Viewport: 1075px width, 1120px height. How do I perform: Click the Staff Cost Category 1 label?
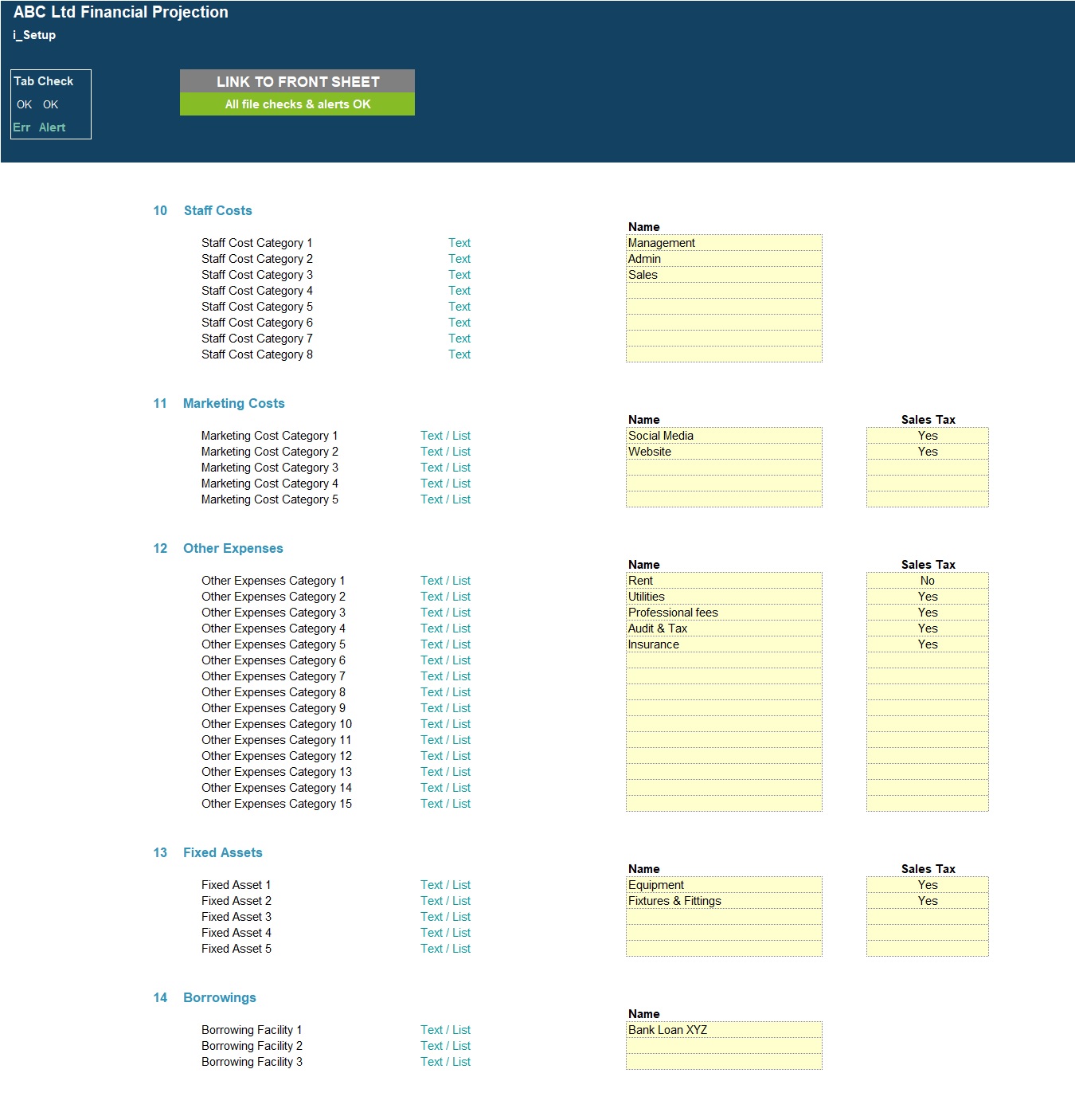coord(256,243)
